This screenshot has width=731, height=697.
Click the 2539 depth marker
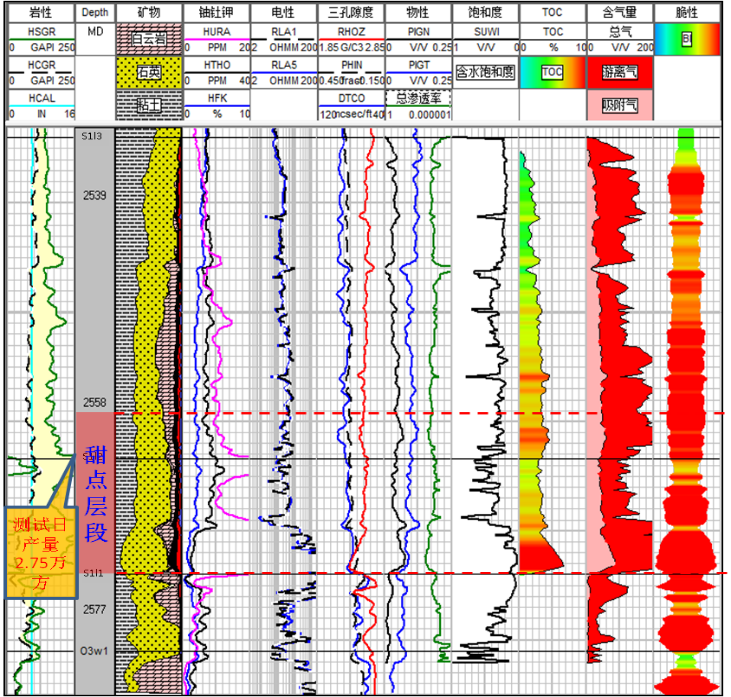95,195
